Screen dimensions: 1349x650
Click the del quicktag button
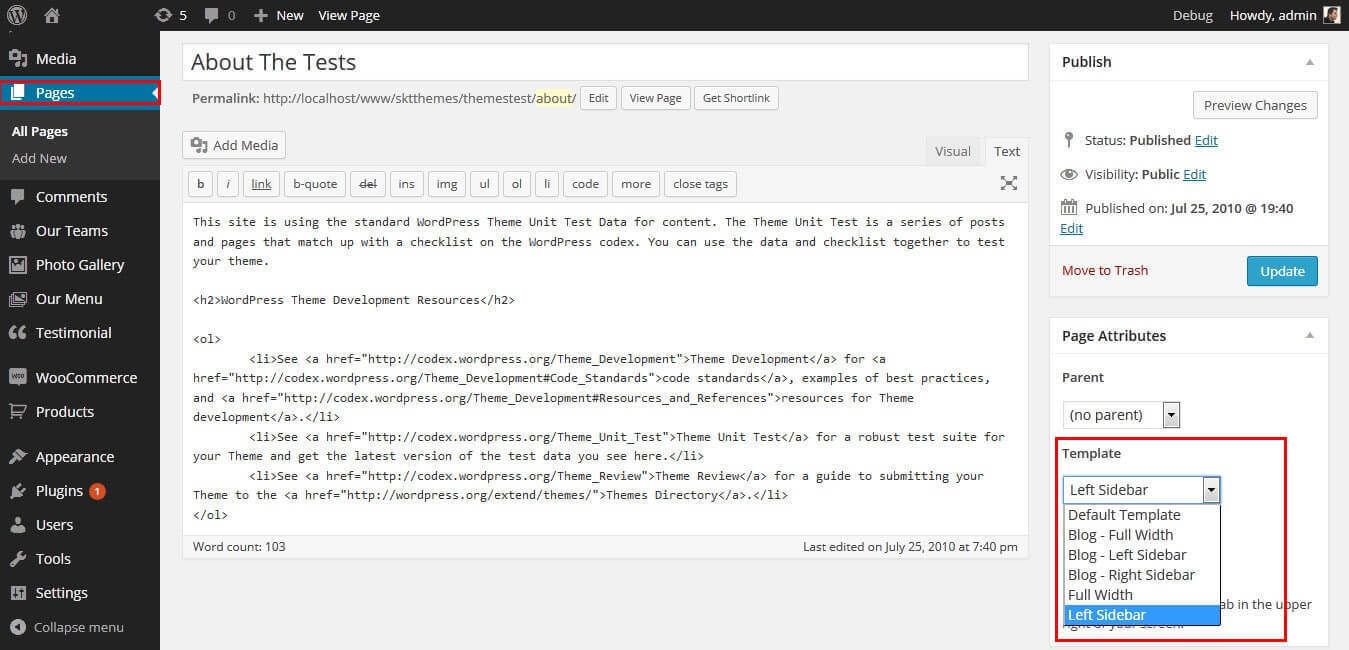pos(368,184)
